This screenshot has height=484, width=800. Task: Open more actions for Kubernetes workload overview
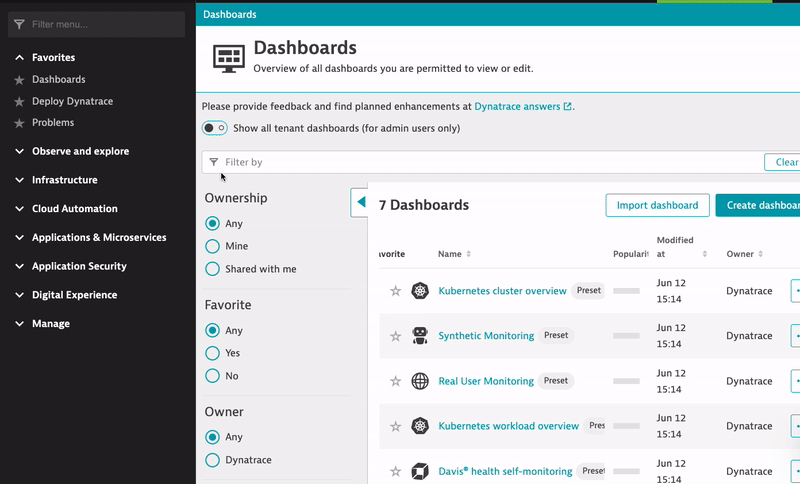[795, 426]
